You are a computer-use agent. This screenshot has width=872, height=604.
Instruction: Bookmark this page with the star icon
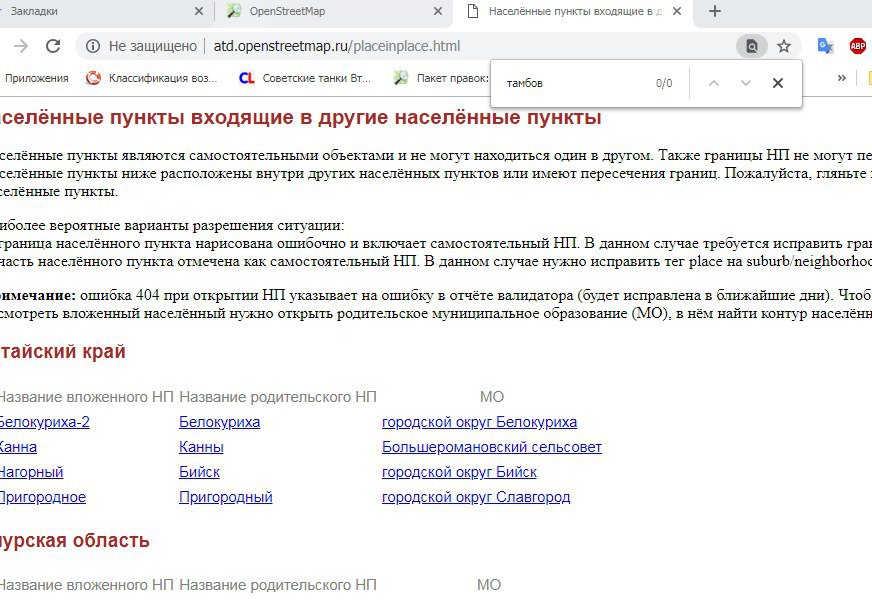[x=784, y=46]
